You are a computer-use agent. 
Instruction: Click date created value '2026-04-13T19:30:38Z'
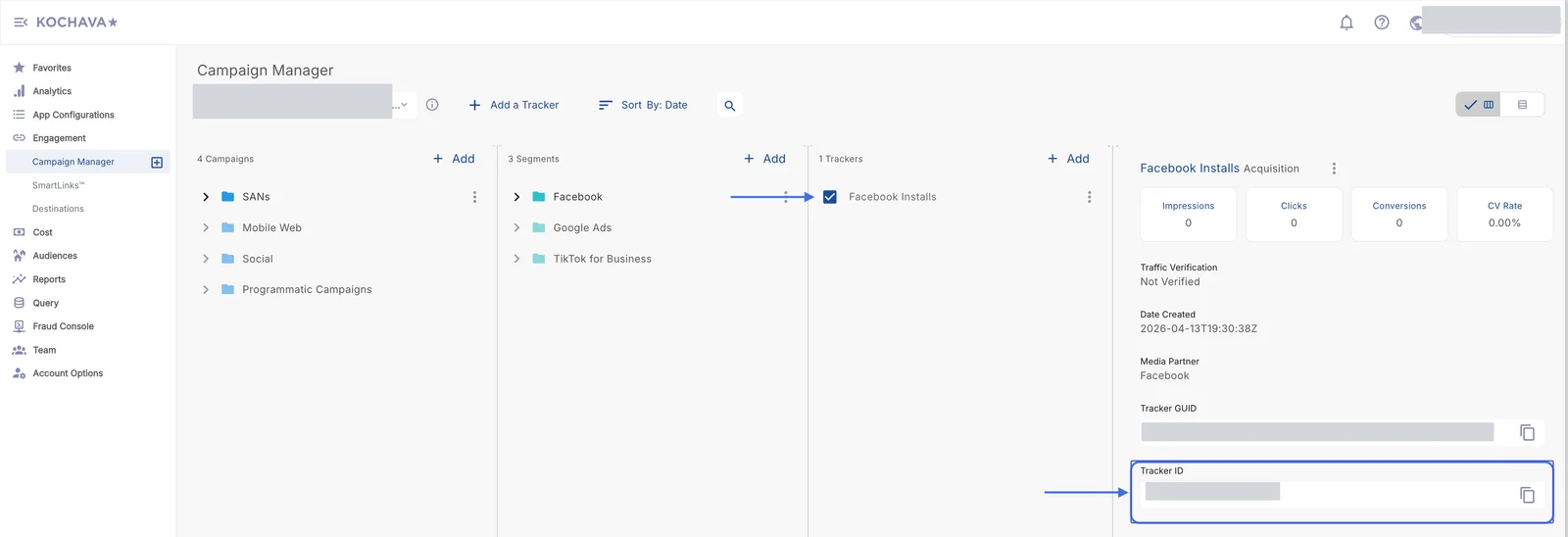(x=1199, y=329)
